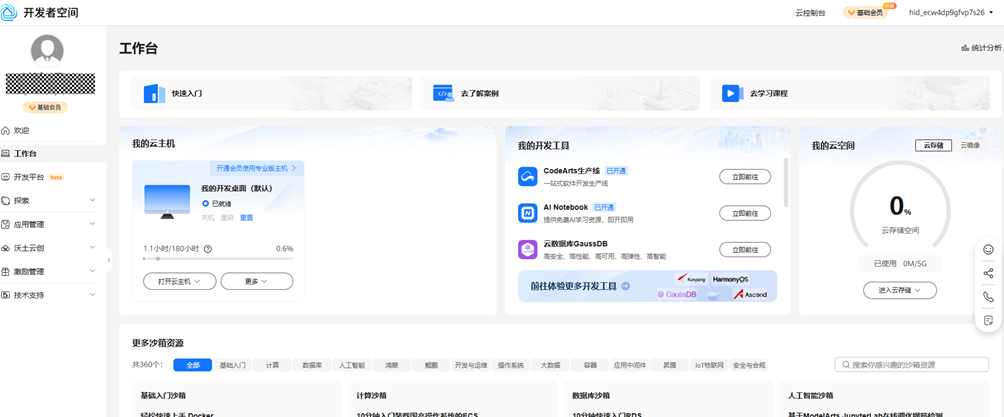The height and width of the screenshot is (417, 1004).
Task: Open the 进入云存储 dropdown
Action: (899, 290)
